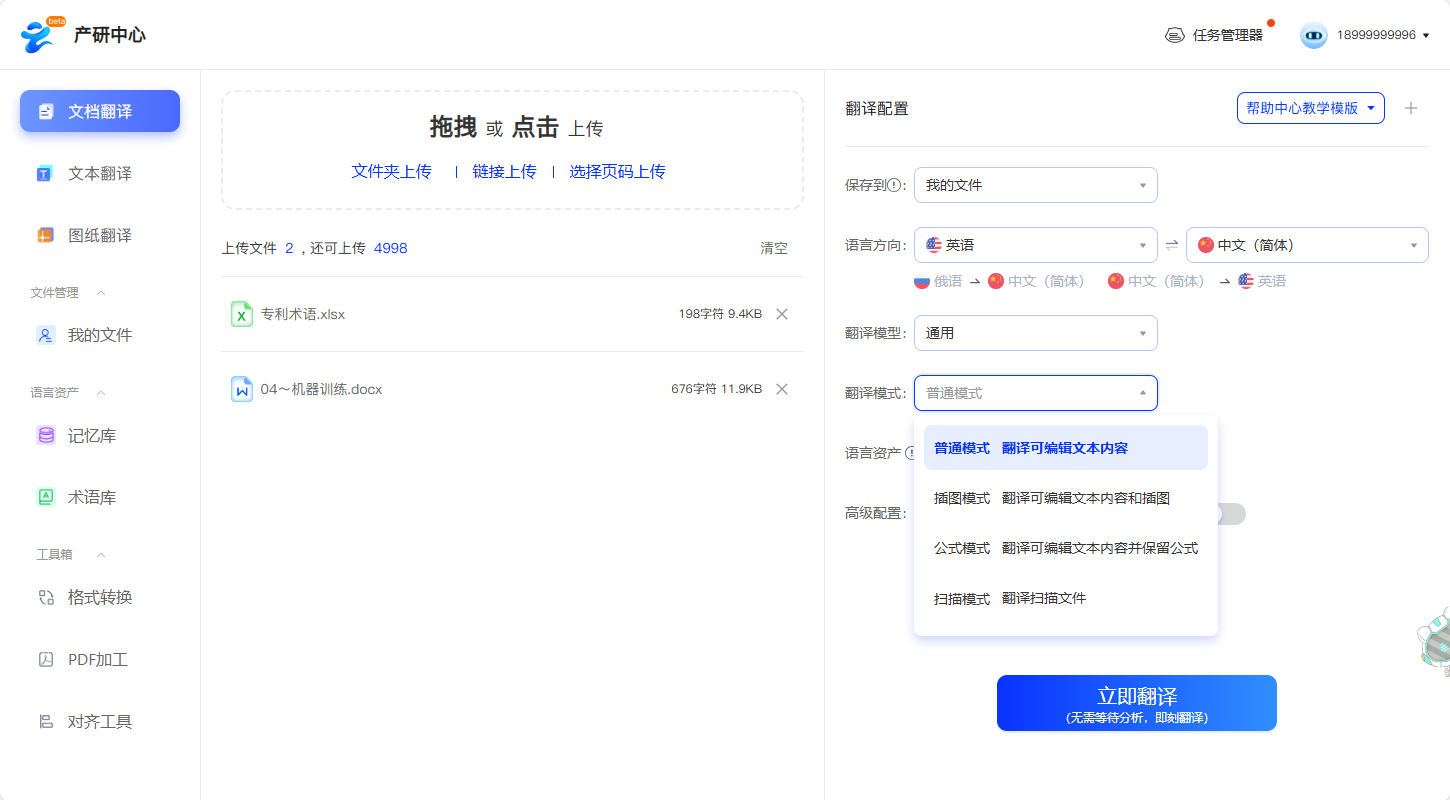Choose 插图模式 in the mode list
Viewport: 1450px width, 800px height.
1066,498
